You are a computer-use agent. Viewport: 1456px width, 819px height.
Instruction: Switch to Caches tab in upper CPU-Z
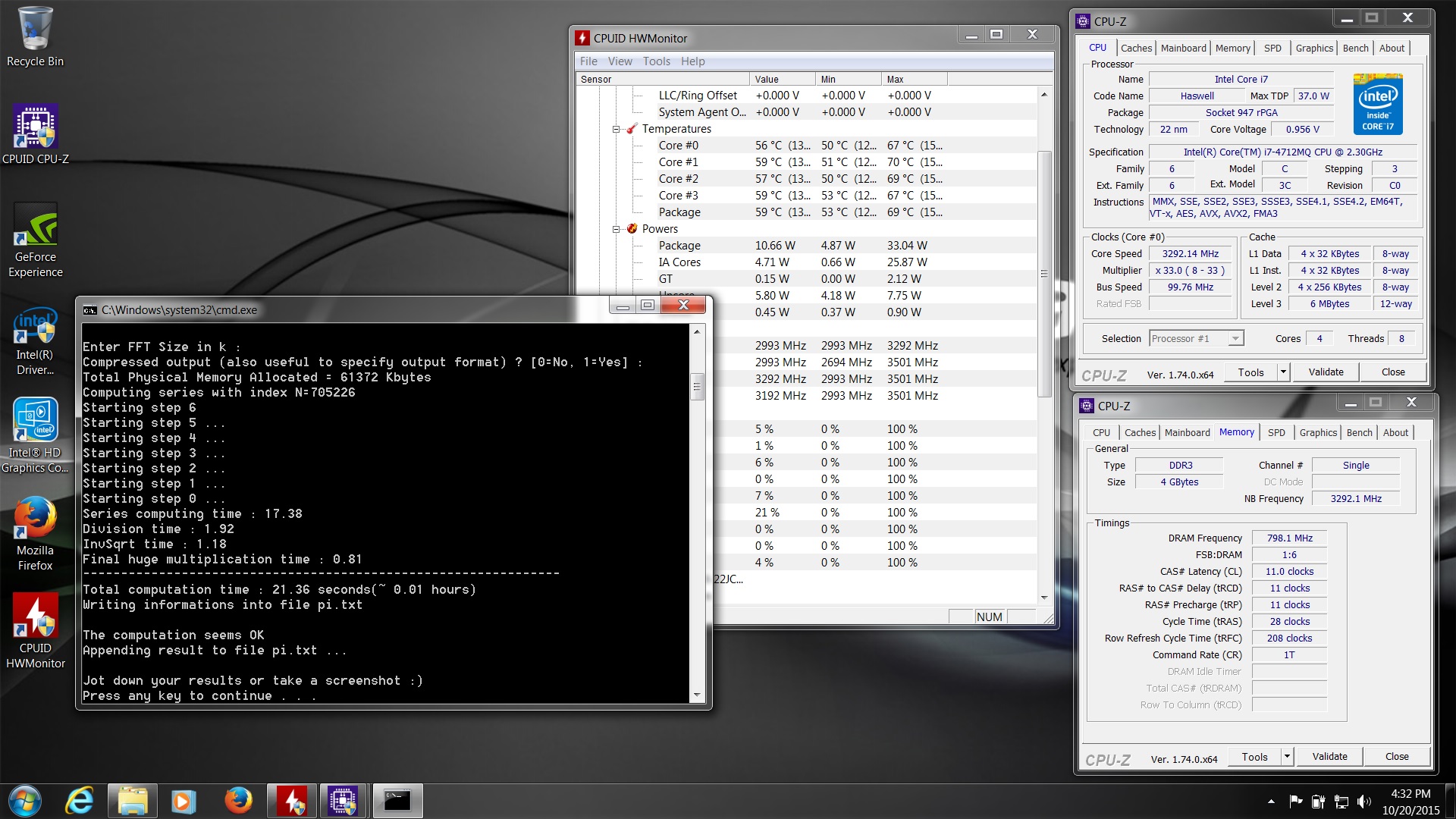click(1136, 48)
